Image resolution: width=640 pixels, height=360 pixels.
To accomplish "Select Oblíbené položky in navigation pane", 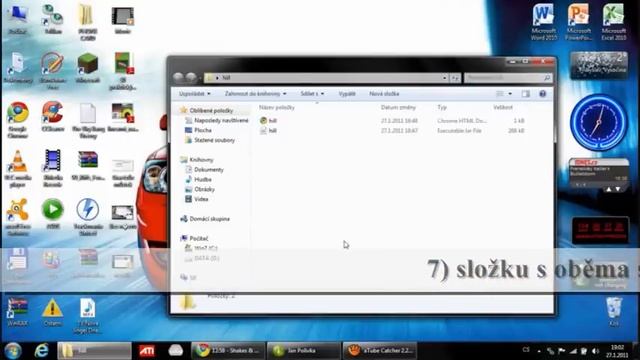I will pyautogui.click(x=211, y=111).
